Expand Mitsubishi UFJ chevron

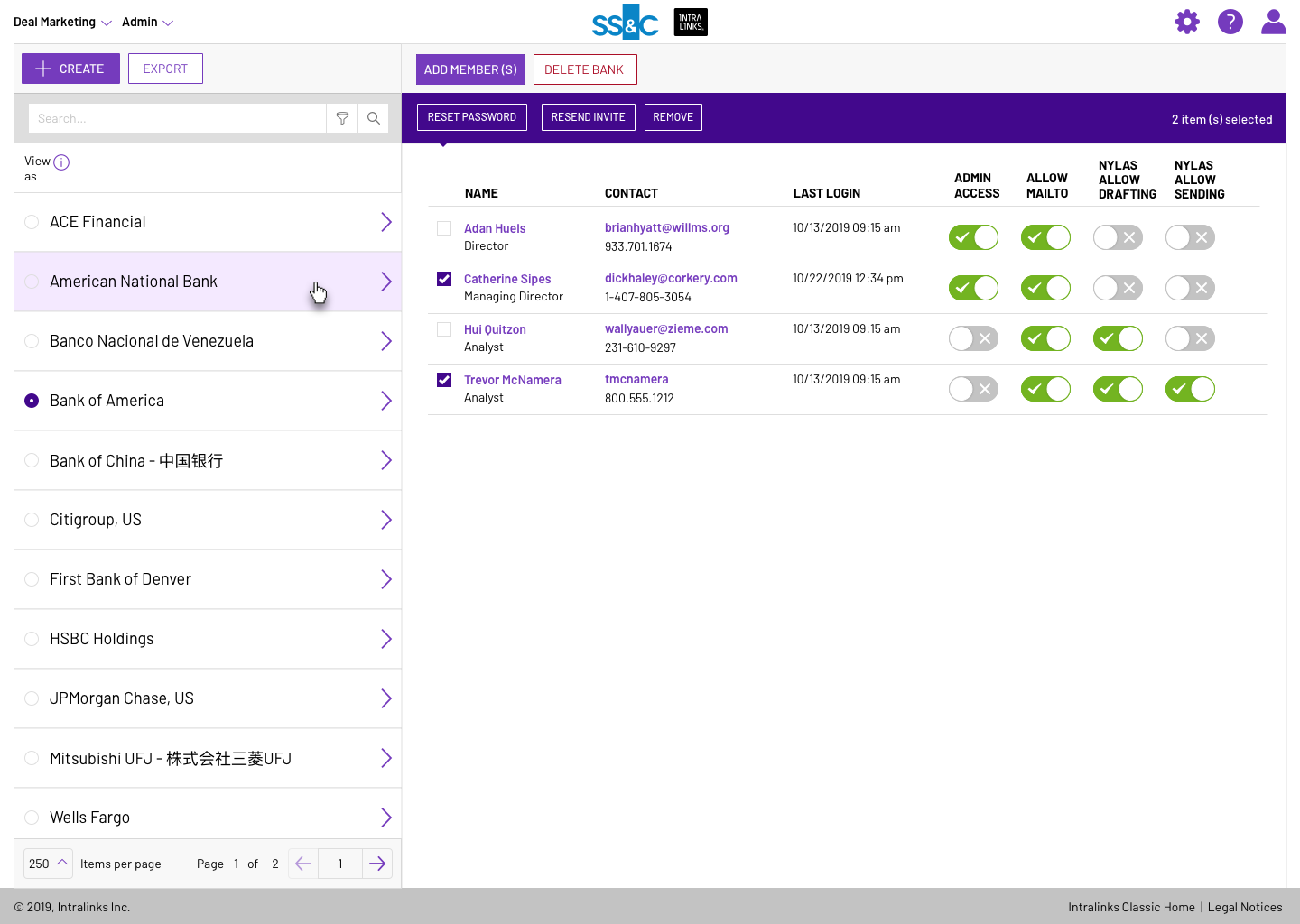tap(386, 758)
